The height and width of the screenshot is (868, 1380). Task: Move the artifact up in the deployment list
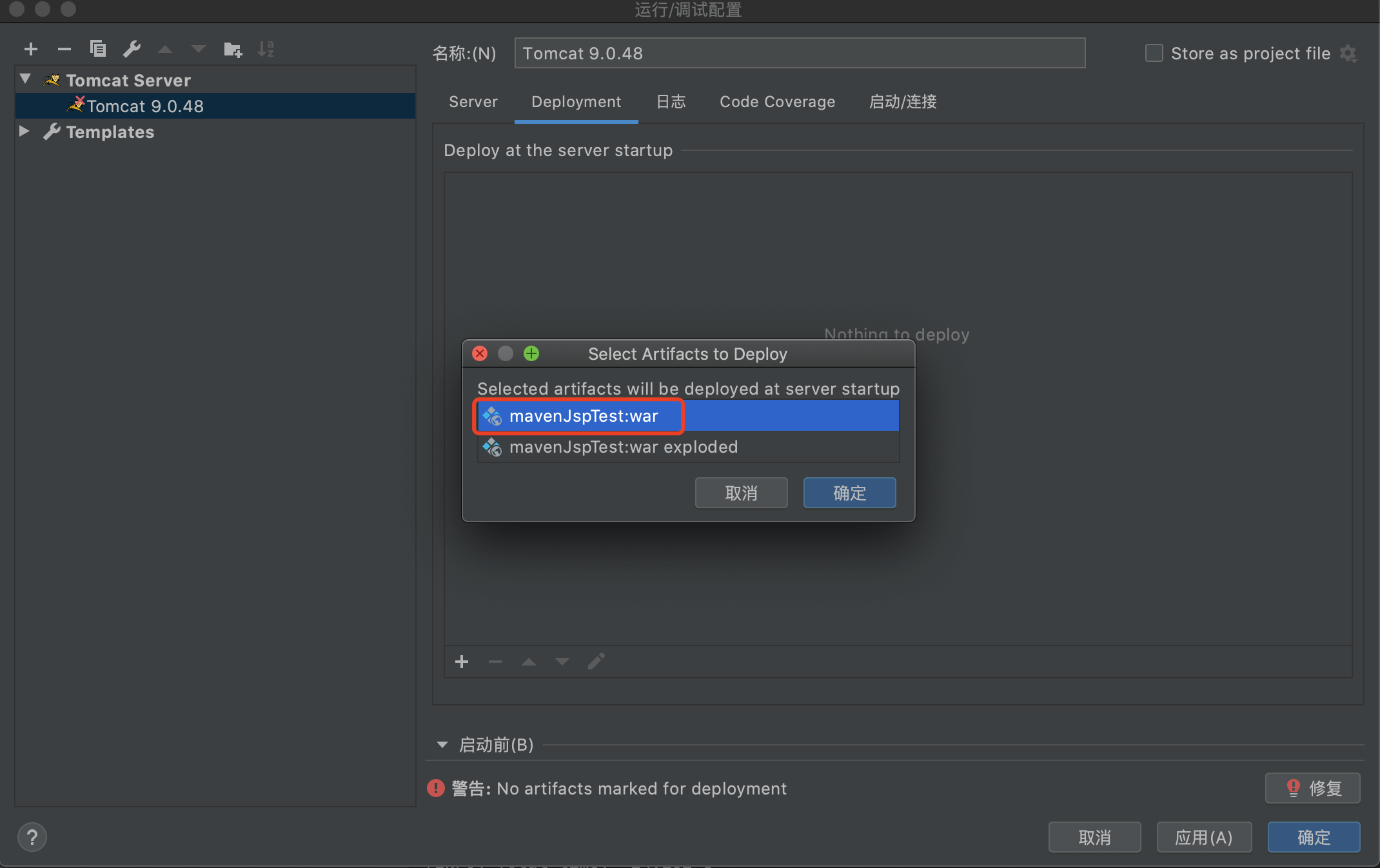(529, 662)
